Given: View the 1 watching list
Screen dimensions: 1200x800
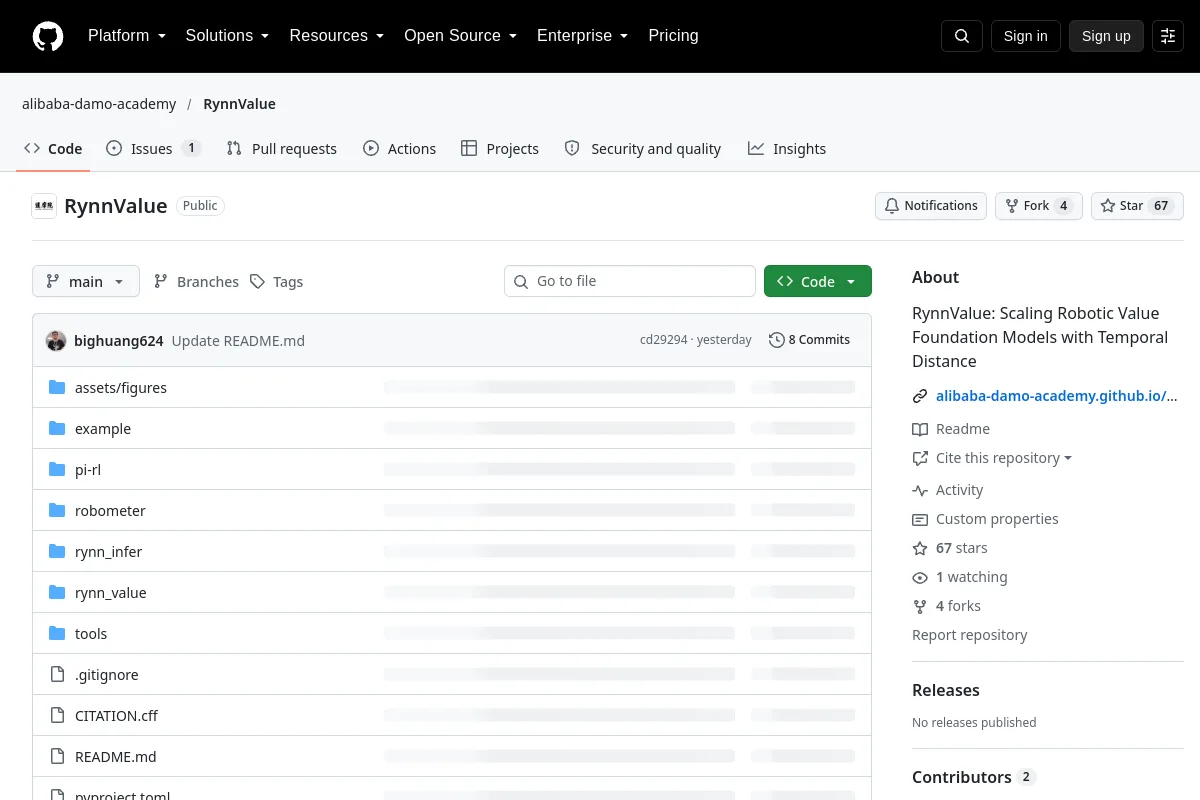Looking at the screenshot, I should coord(960,577).
